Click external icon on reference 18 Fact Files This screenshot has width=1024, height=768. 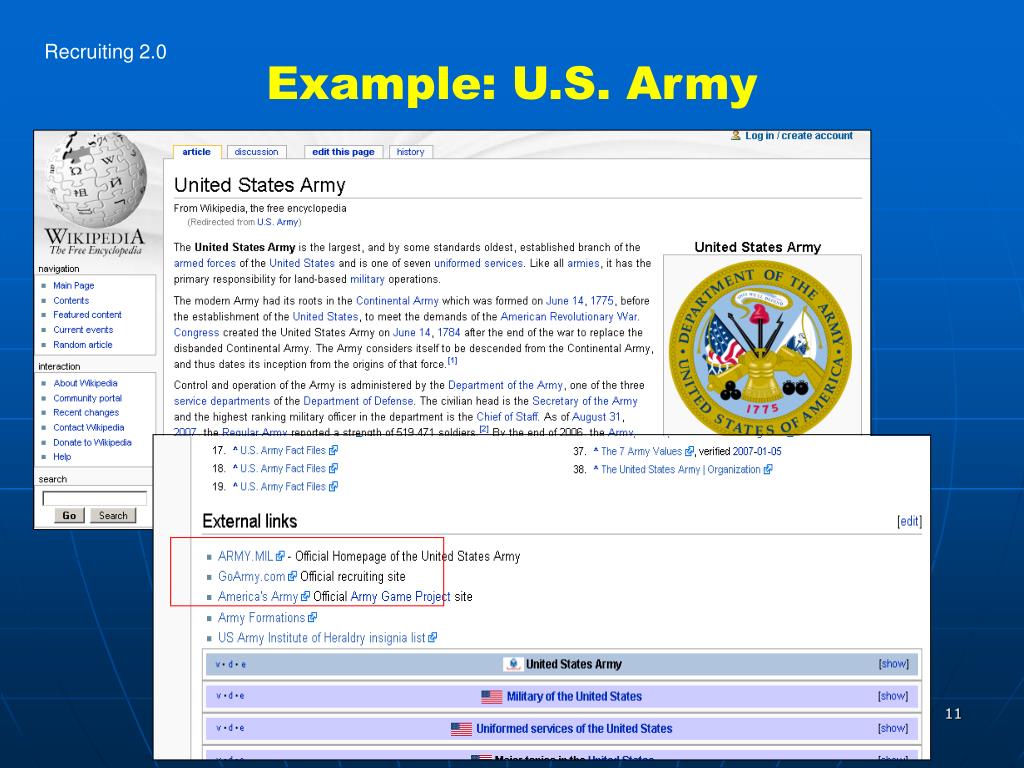coord(333,468)
